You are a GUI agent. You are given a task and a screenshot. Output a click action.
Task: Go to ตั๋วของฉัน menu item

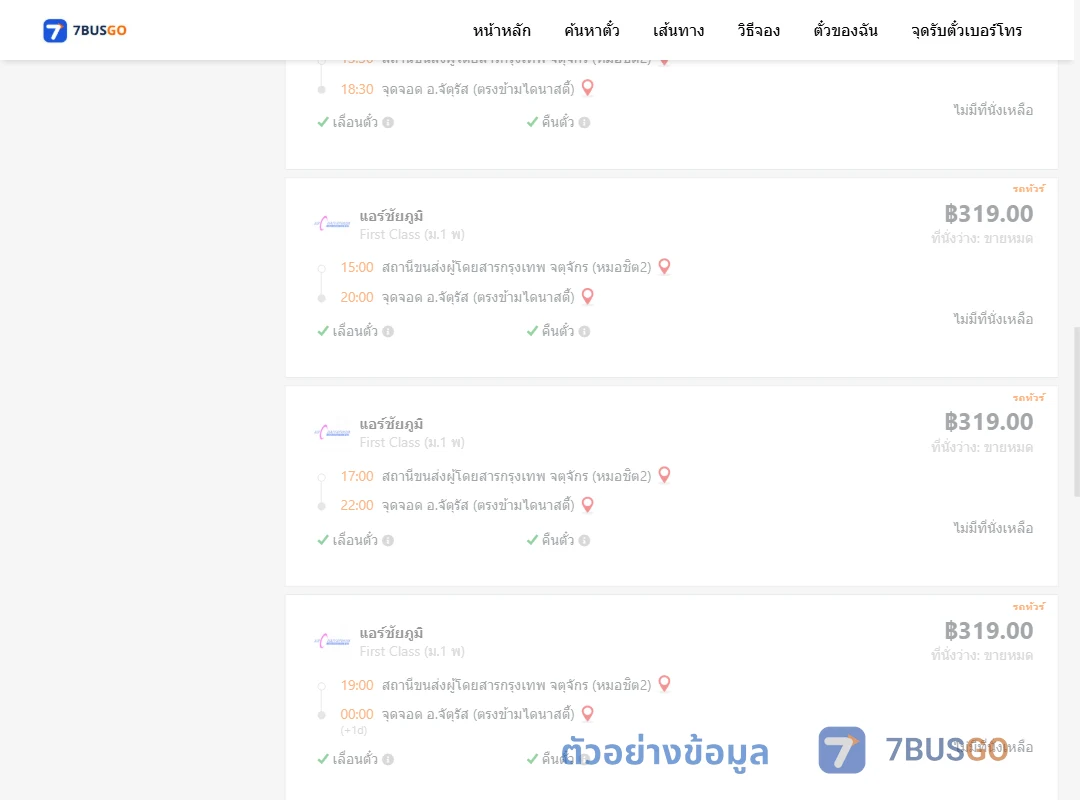tap(845, 30)
